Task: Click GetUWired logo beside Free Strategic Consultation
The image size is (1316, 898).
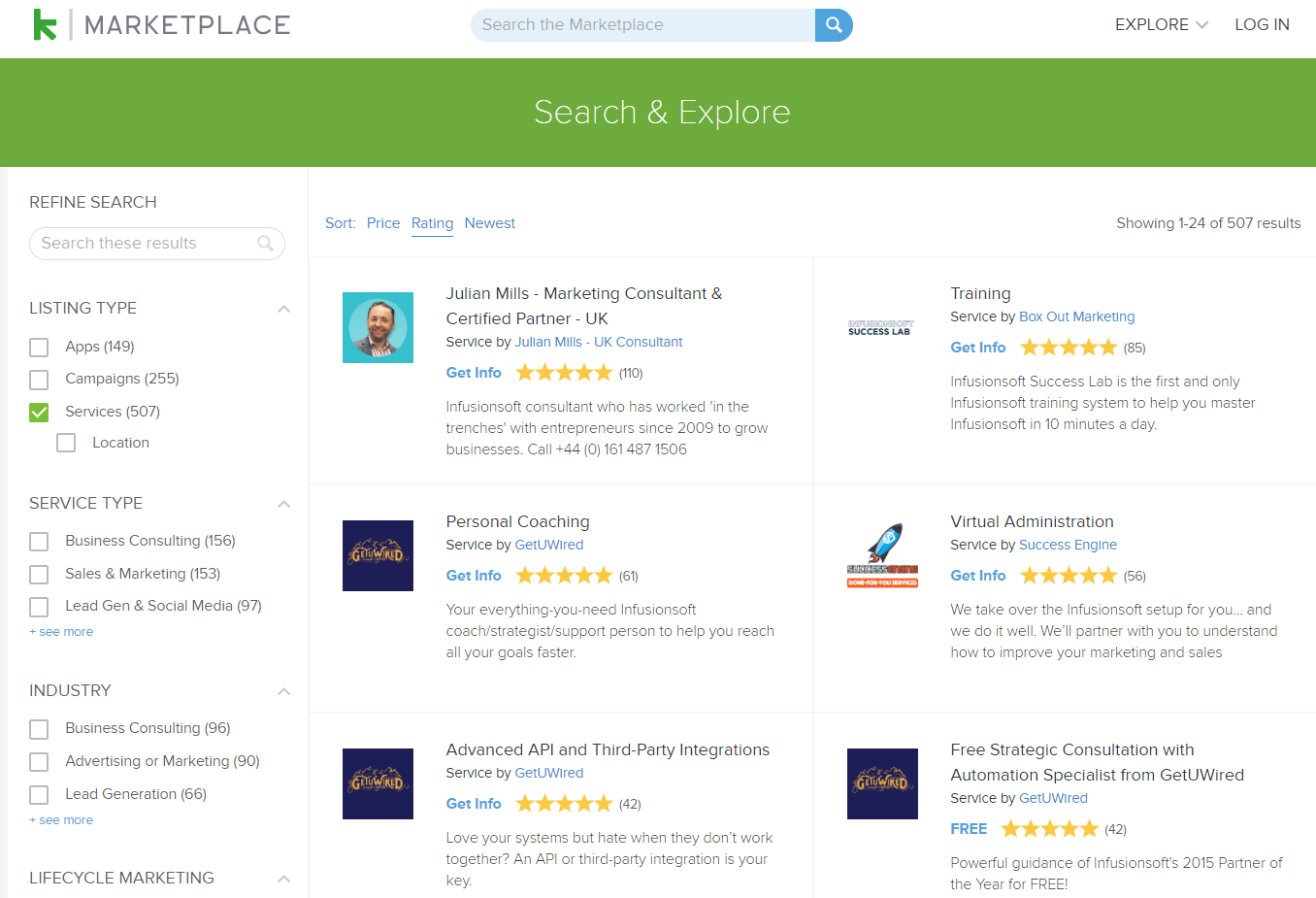Action: pyautogui.click(x=882, y=783)
